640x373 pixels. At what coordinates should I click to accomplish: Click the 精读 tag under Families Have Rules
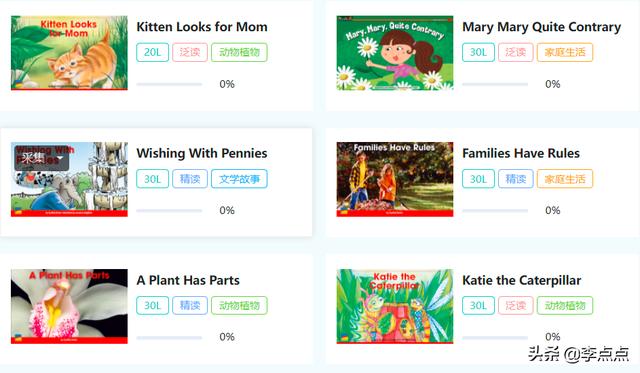[516, 179]
